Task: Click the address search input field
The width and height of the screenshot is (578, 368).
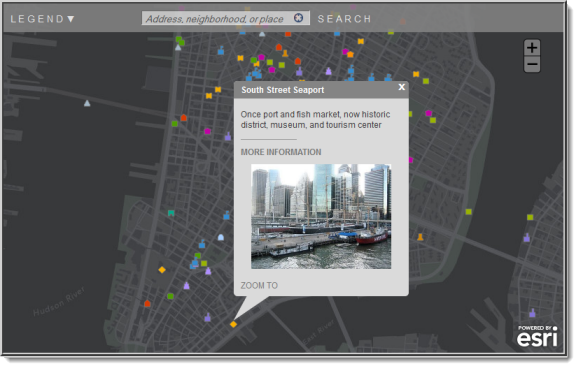Action: (218, 18)
